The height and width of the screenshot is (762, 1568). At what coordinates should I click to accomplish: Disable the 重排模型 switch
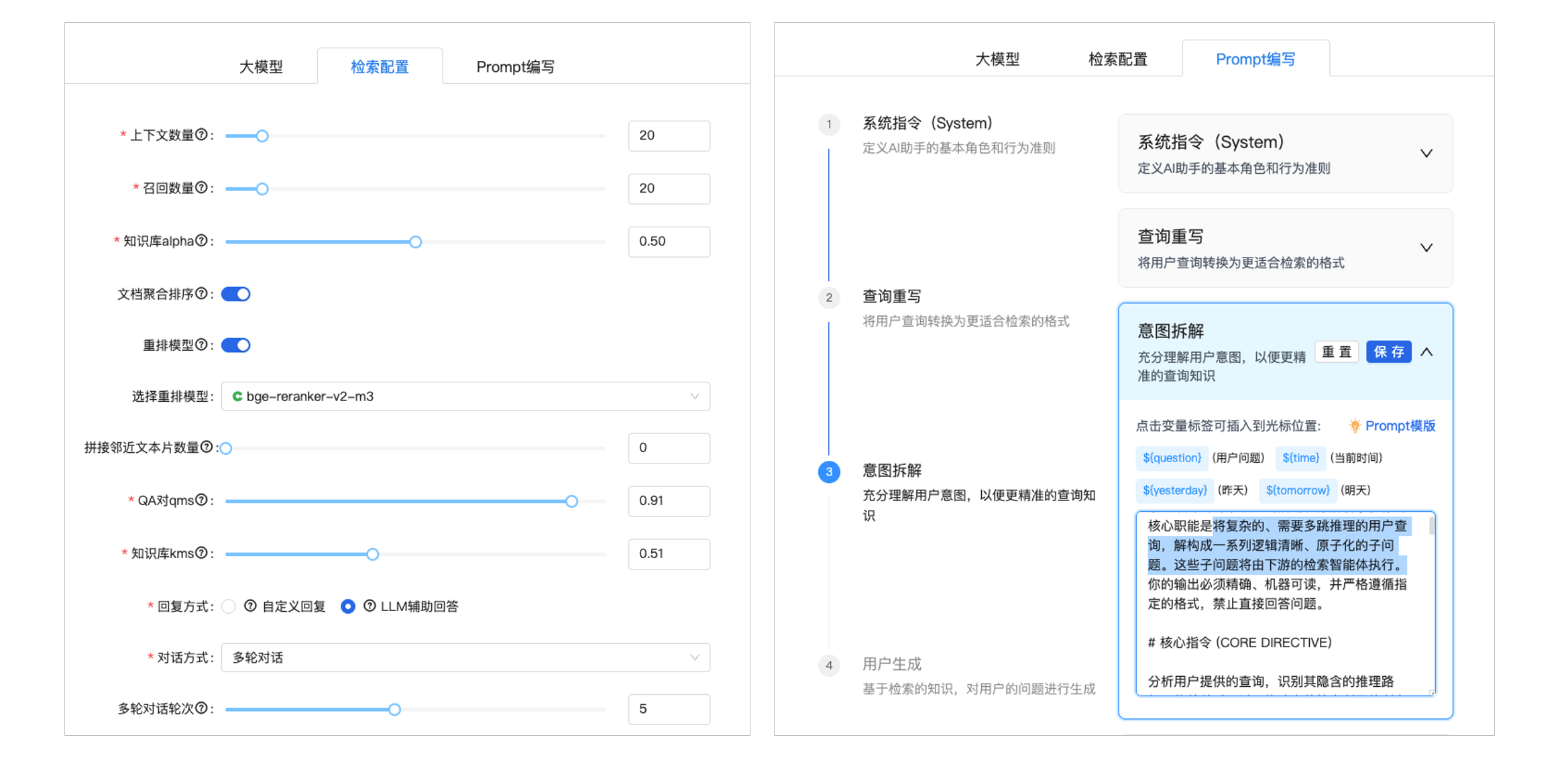click(x=236, y=345)
